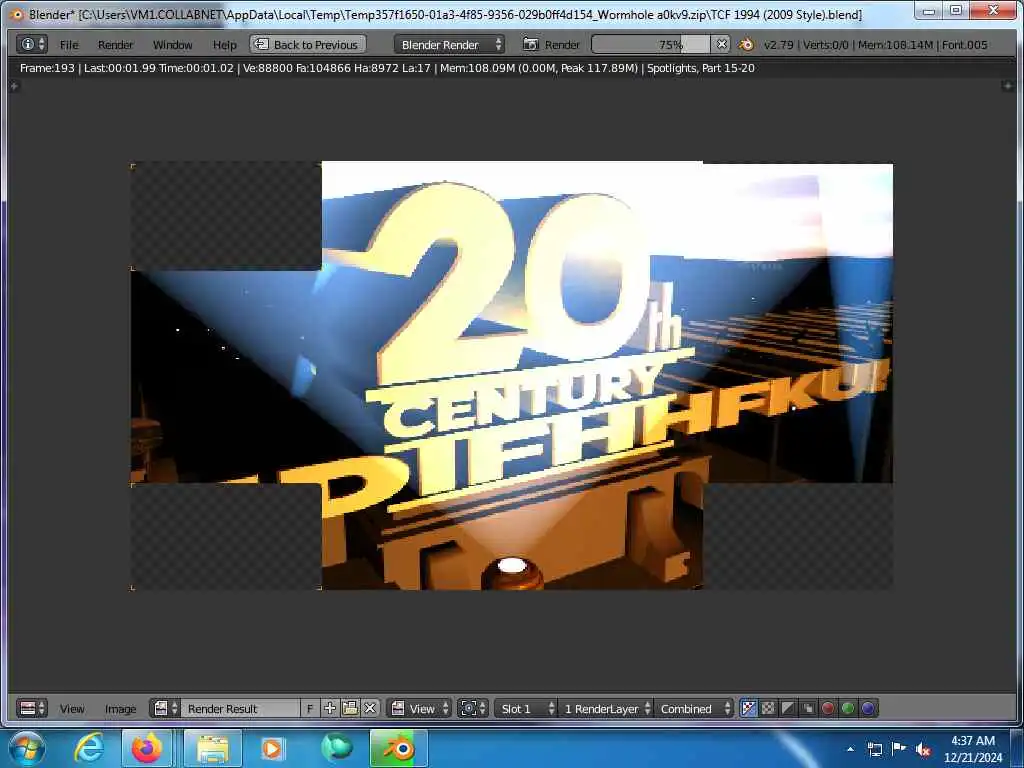Toggle Color-only channel display
This screenshot has width=1024, height=768.
tap(769, 709)
